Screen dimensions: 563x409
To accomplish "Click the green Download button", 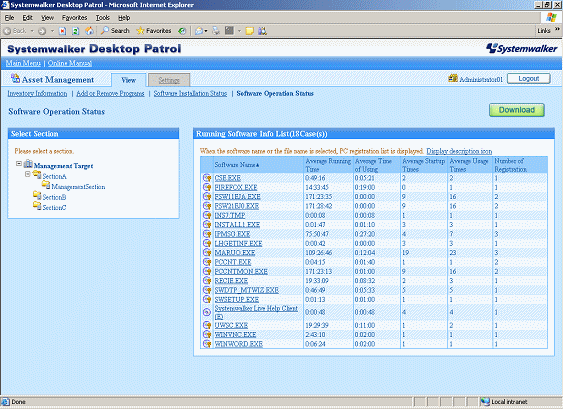I will coord(517,110).
